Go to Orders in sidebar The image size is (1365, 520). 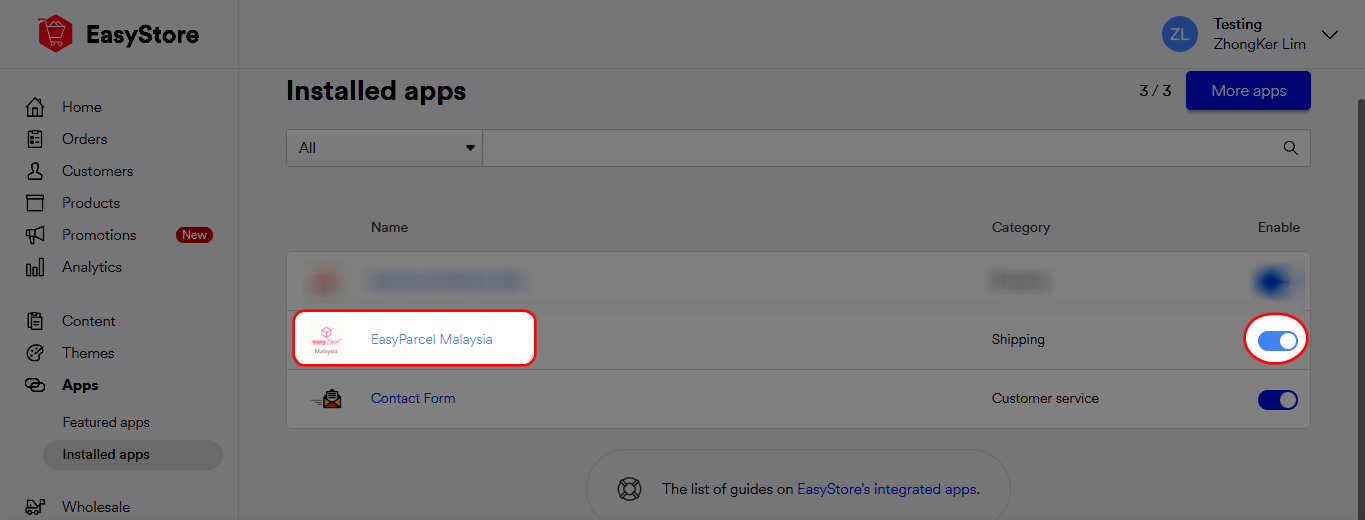84,139
